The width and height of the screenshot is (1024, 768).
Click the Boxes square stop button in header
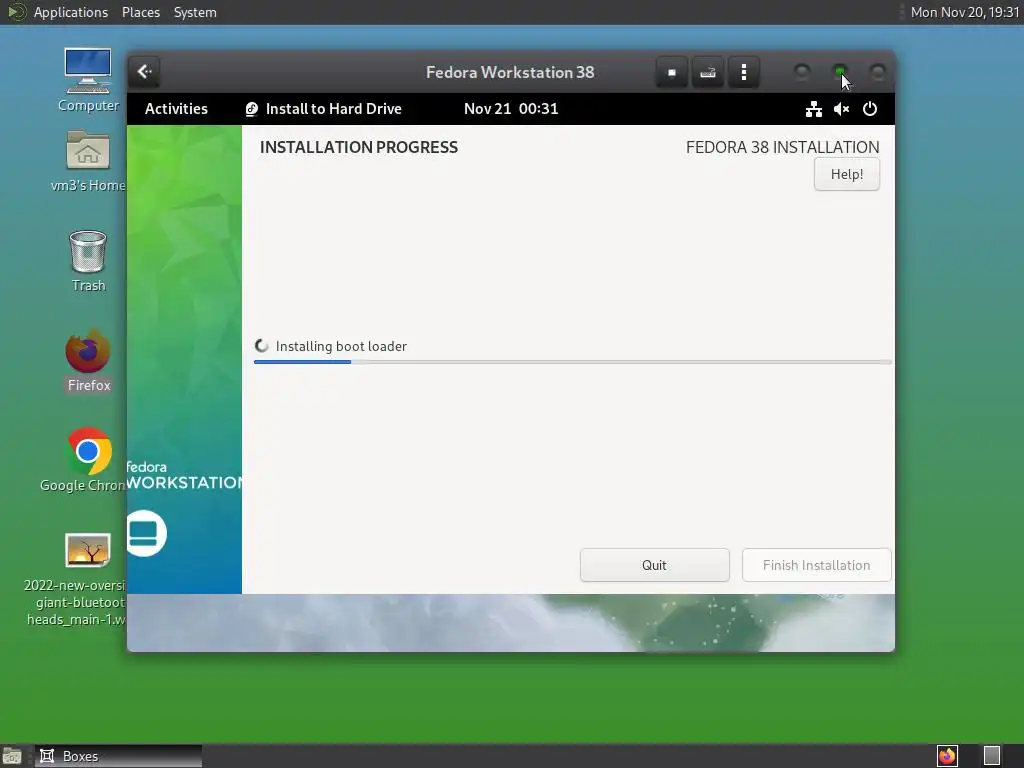tap(671, 72)
